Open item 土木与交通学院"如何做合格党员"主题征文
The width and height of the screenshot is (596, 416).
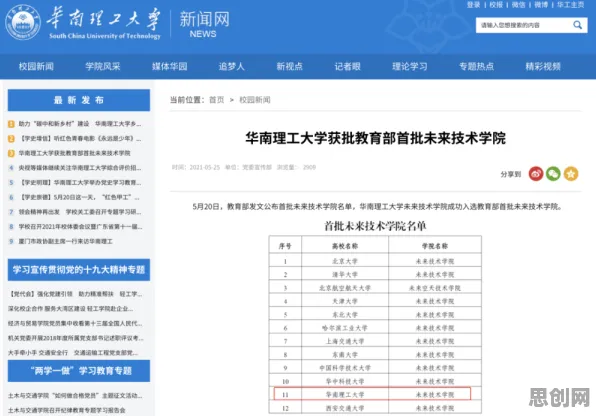tap(75, 396)
